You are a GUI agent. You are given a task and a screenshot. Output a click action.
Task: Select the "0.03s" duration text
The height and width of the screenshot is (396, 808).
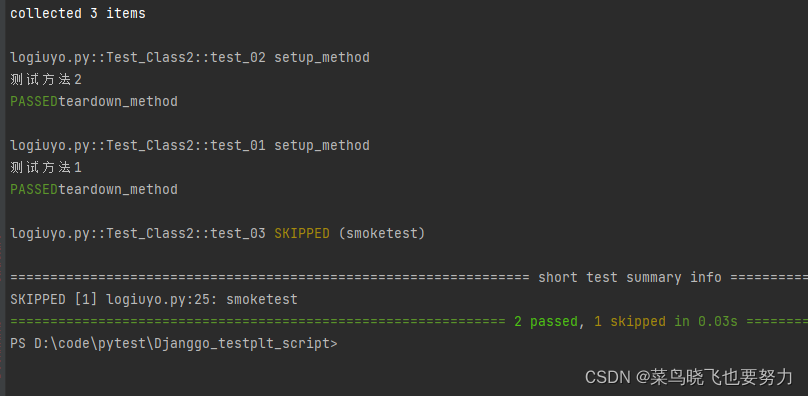[718, 322]
